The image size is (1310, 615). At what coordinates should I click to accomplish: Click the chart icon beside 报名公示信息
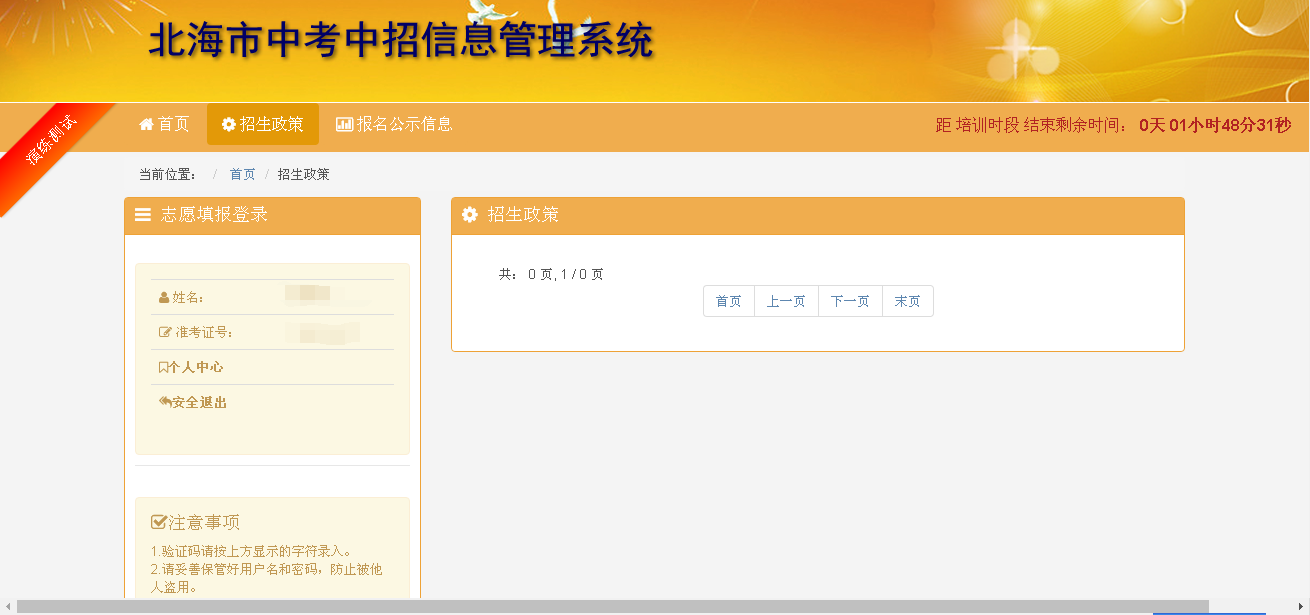point(344,124)
